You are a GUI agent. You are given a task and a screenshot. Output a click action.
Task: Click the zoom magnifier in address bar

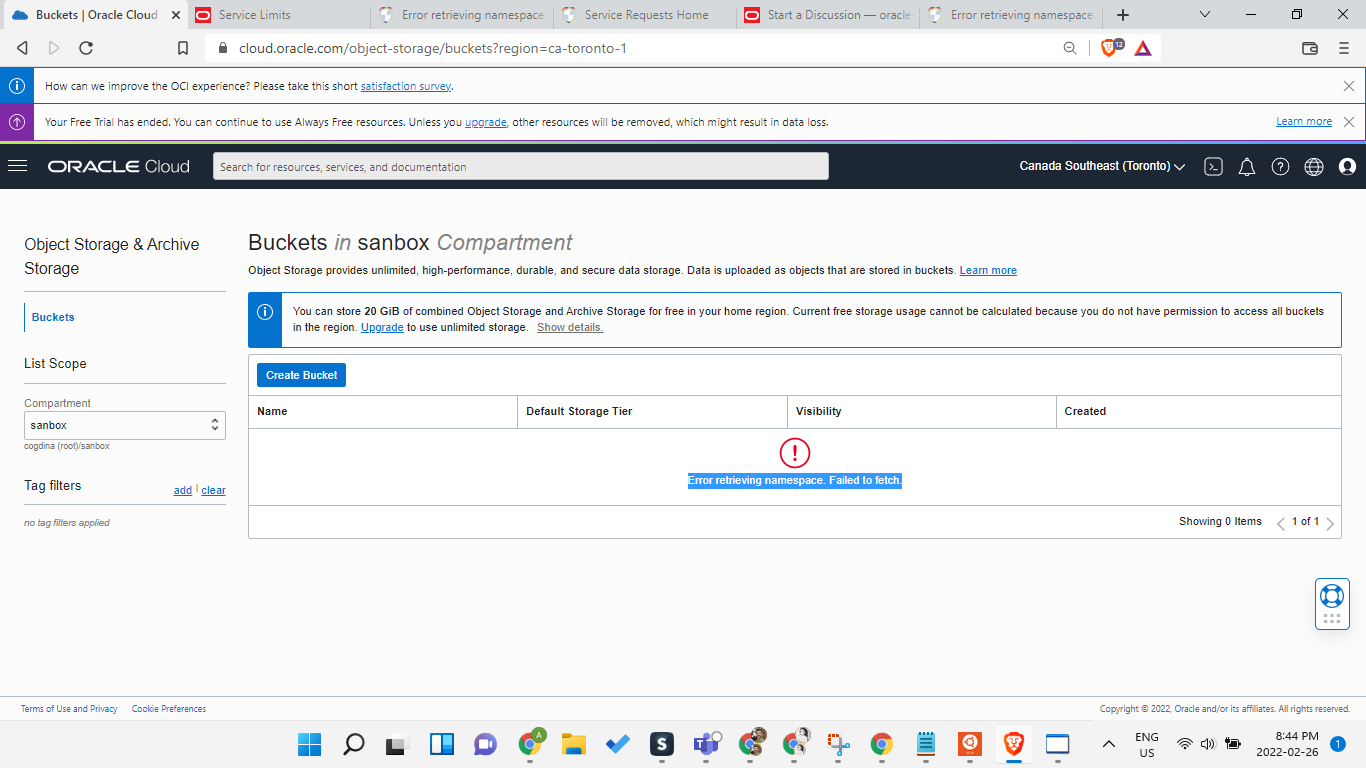pyautogui.click(x=1070, y=48)
